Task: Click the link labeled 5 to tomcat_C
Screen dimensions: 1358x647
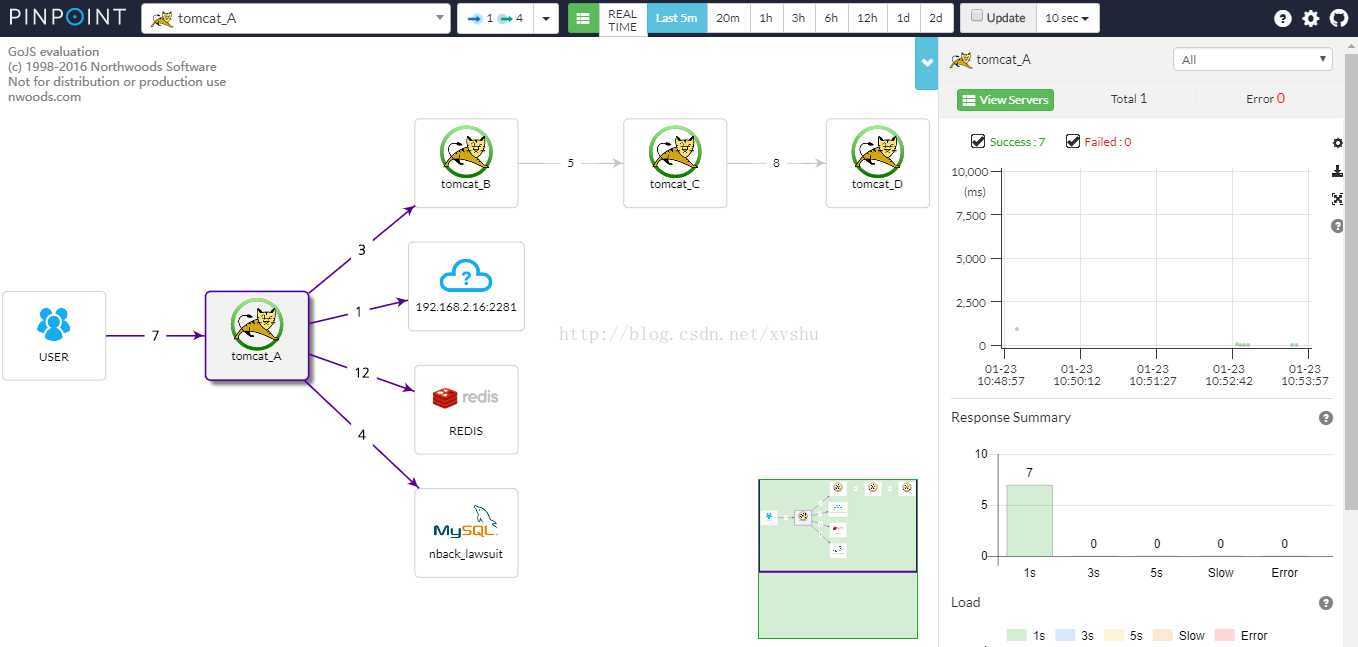Action: click(571, 163)
